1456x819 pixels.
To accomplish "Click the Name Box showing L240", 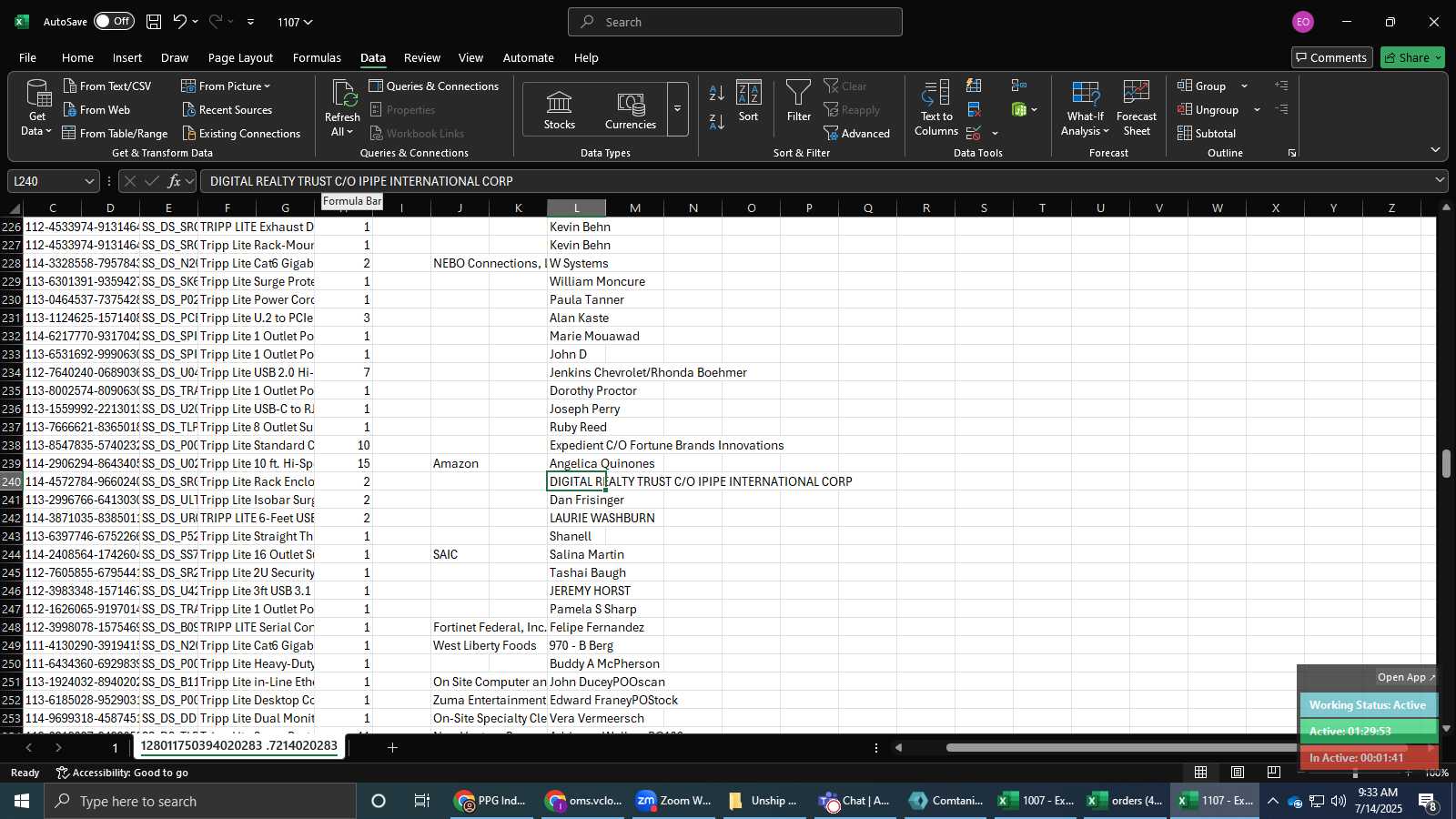I will pyautogui.click(x=45, y=181).
